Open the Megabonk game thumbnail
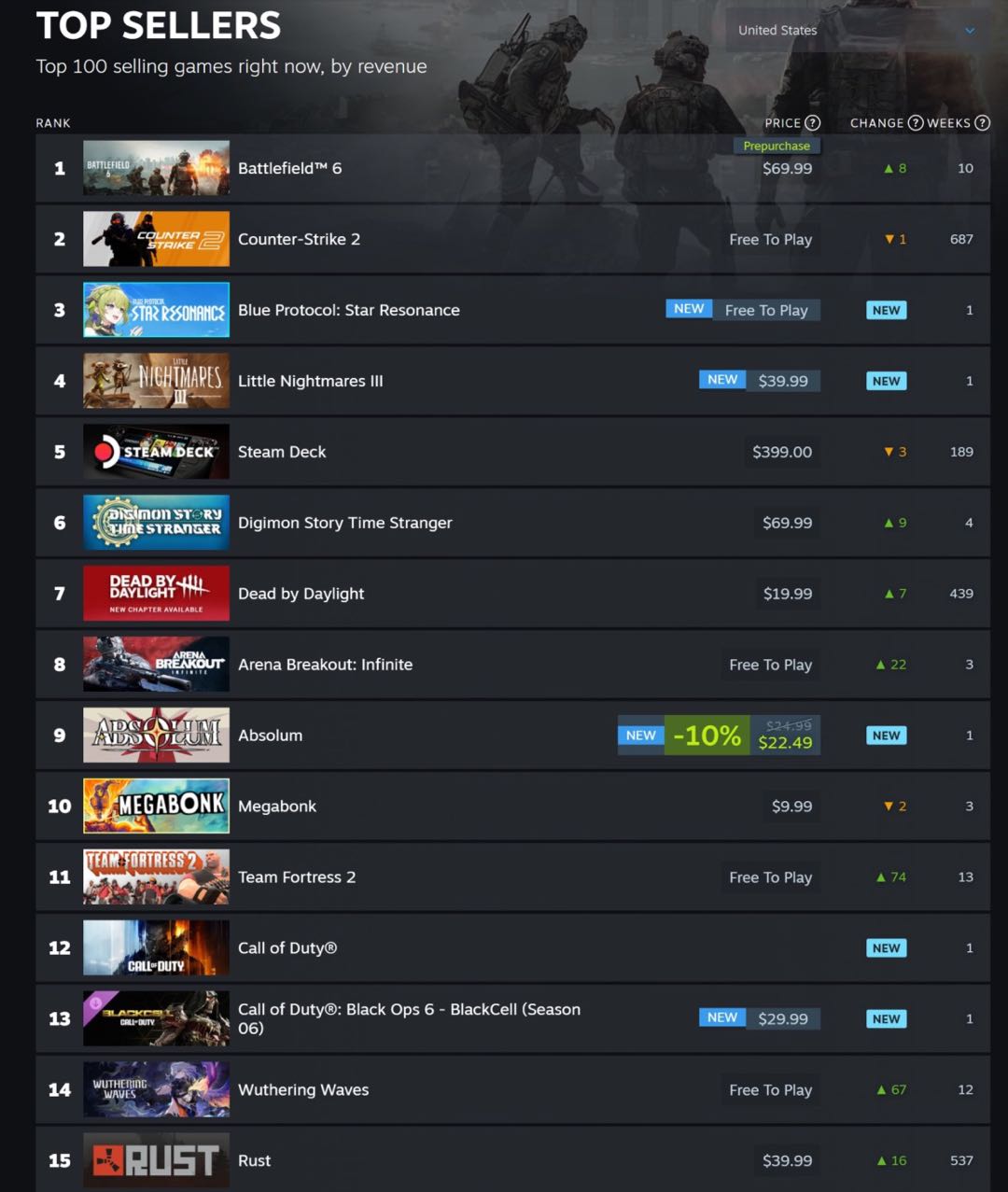This screenshot has width=1008, height=1192. coord(156,806)
